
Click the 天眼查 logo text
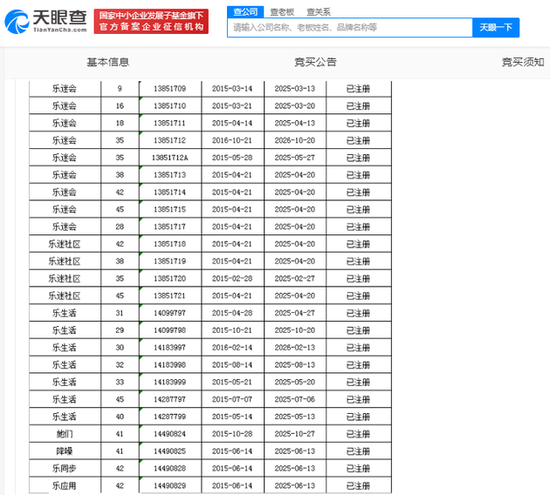60,18
